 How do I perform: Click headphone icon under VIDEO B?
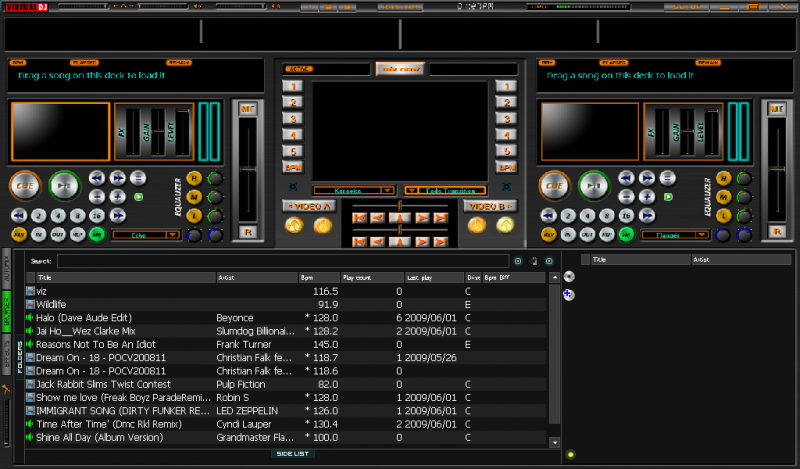click(505, 225)
